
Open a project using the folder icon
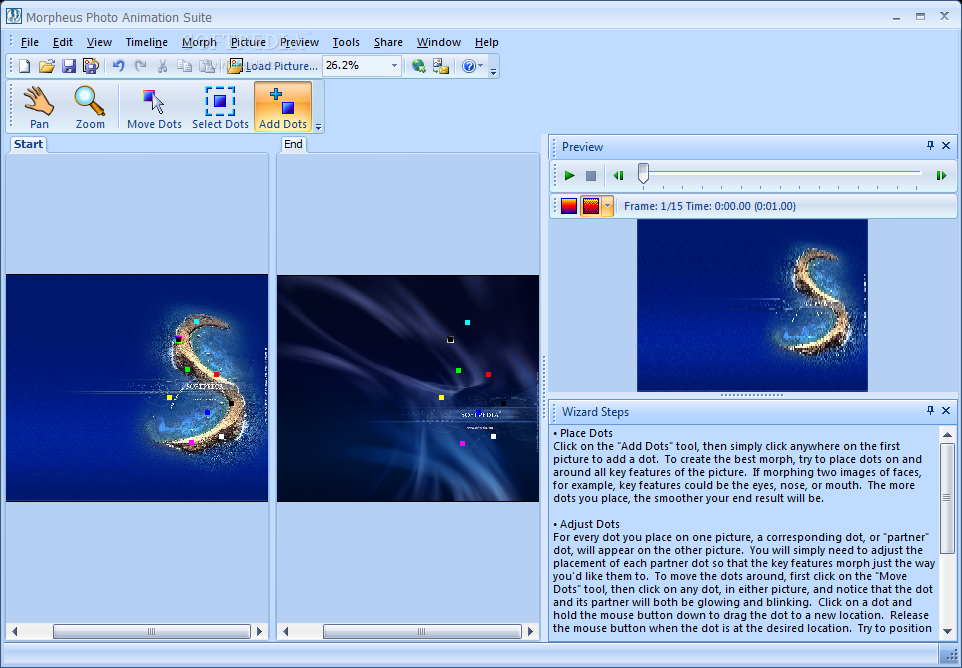coord(47,66)
